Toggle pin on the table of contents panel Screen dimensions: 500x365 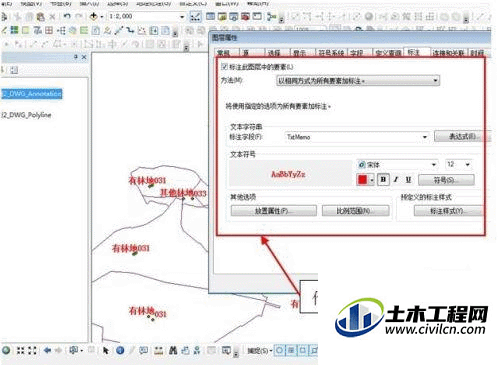[x=76, y=57]
